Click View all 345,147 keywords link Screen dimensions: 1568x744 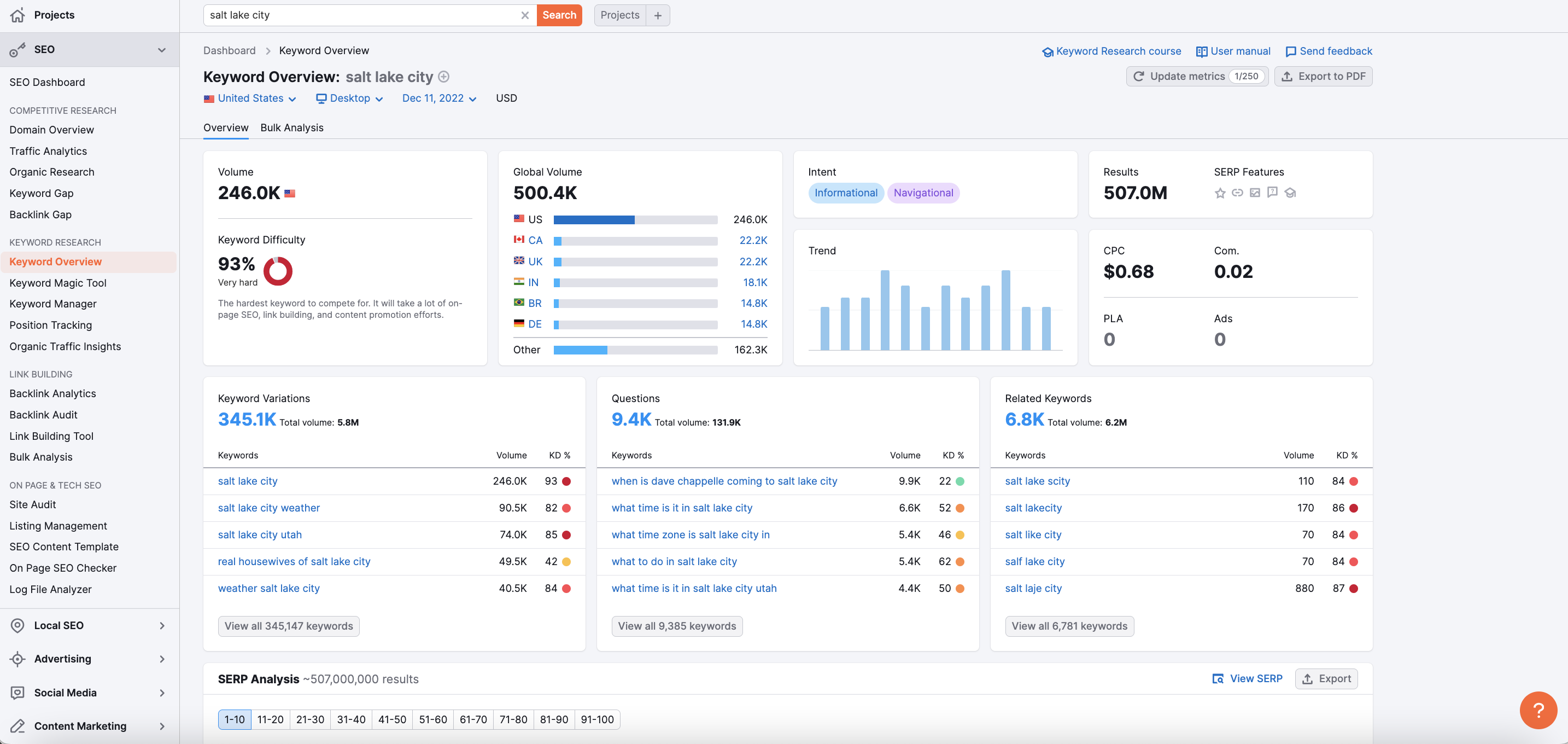[x=289, y=625]
